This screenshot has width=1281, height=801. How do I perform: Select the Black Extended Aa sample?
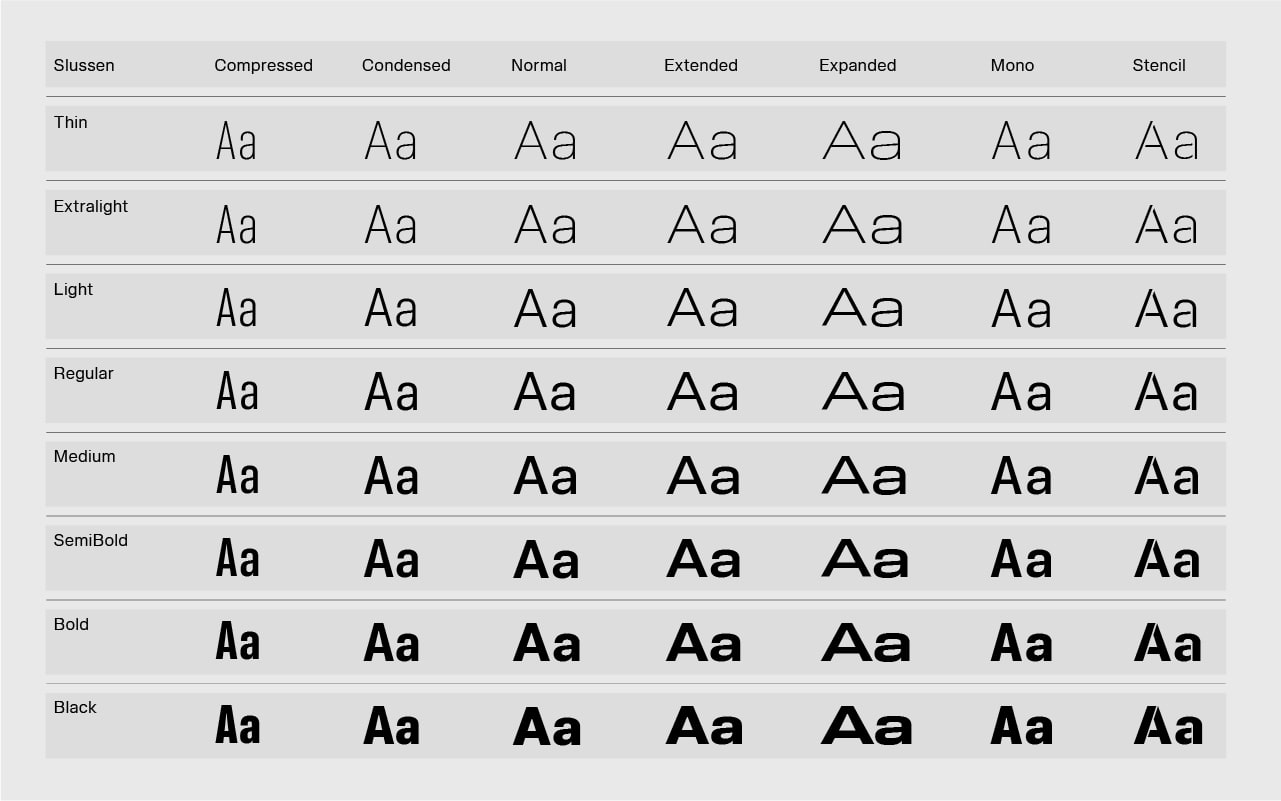[704, 726]
